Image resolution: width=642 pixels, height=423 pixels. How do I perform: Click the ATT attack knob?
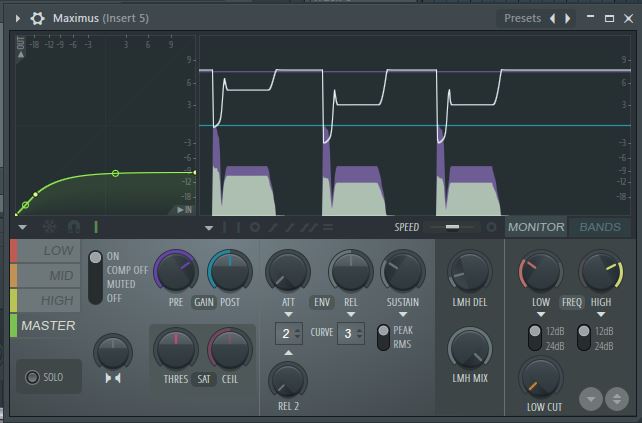[288, 271]
